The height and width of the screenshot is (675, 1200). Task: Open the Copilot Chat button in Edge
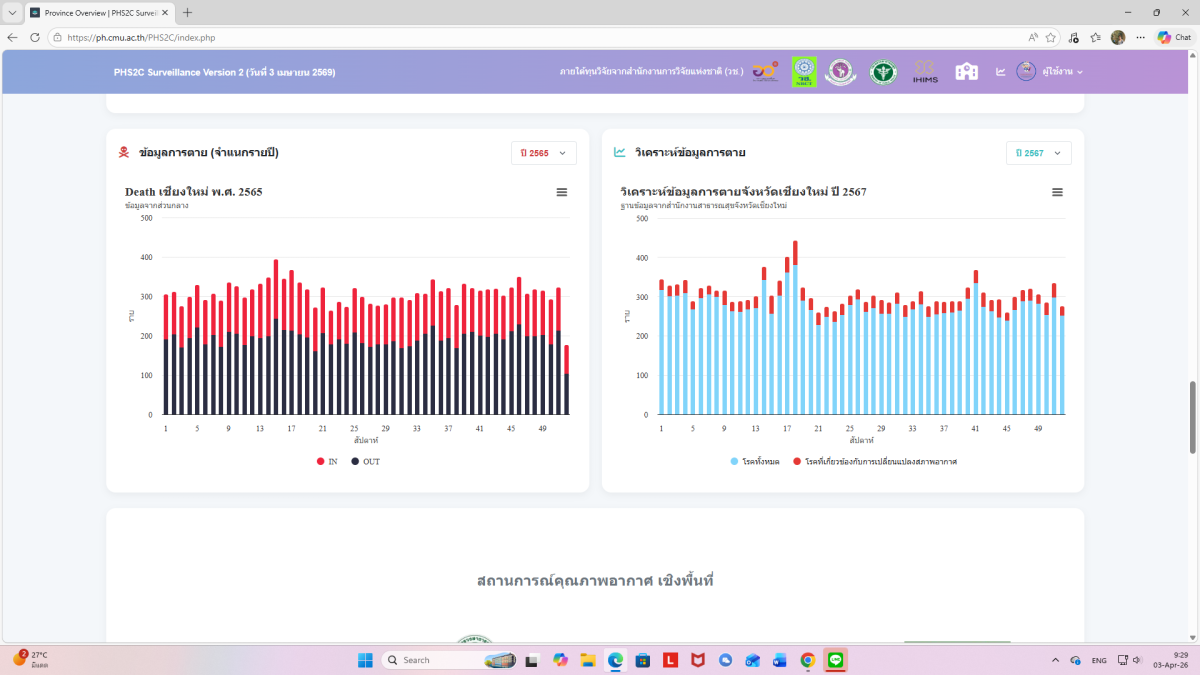pyautogui.click(x=1174, y=37)
